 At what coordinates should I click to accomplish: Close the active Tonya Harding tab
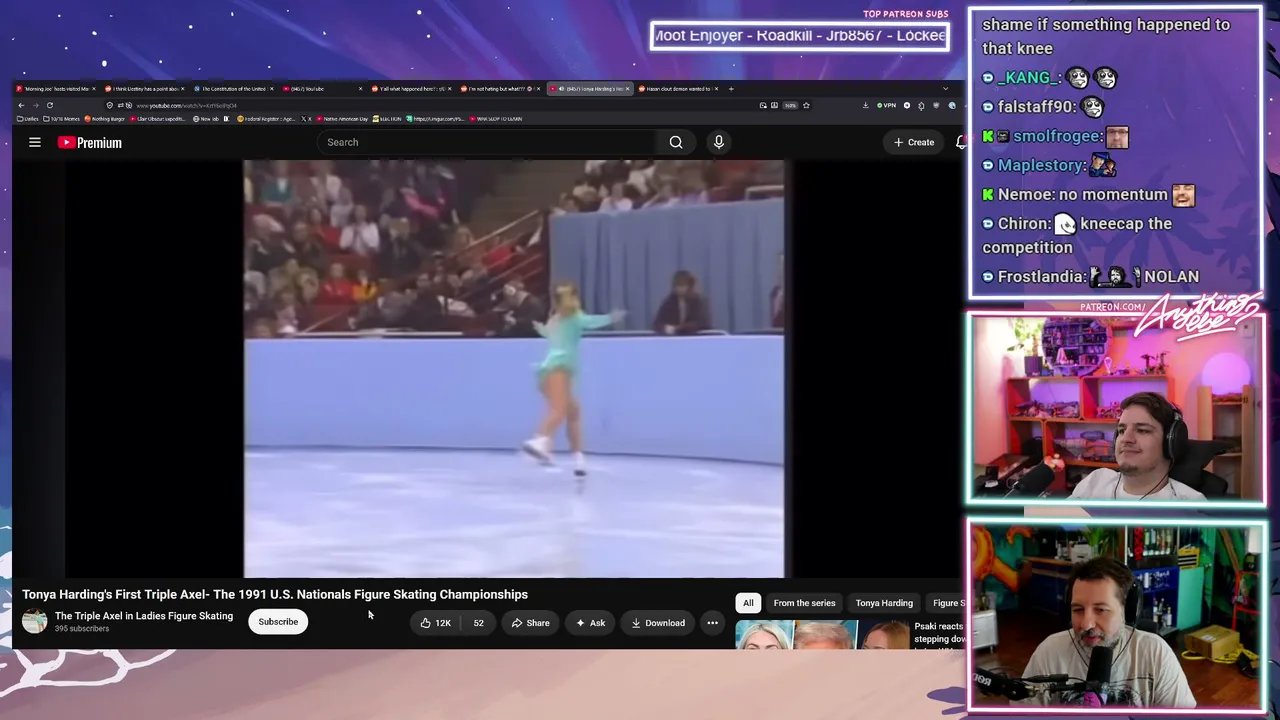(x=628, y=89)
